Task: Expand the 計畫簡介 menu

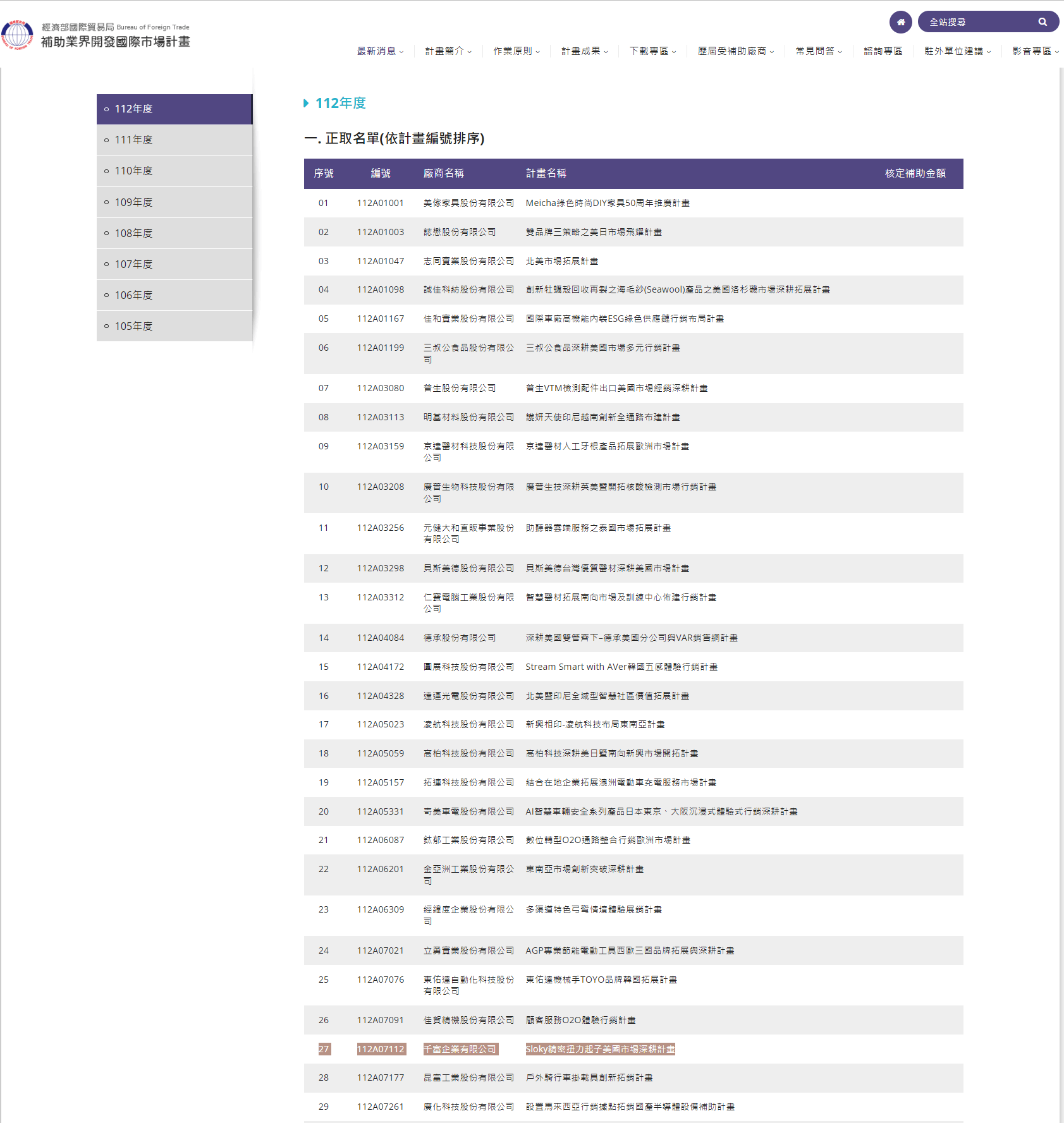Action: (x=448, y=51)
